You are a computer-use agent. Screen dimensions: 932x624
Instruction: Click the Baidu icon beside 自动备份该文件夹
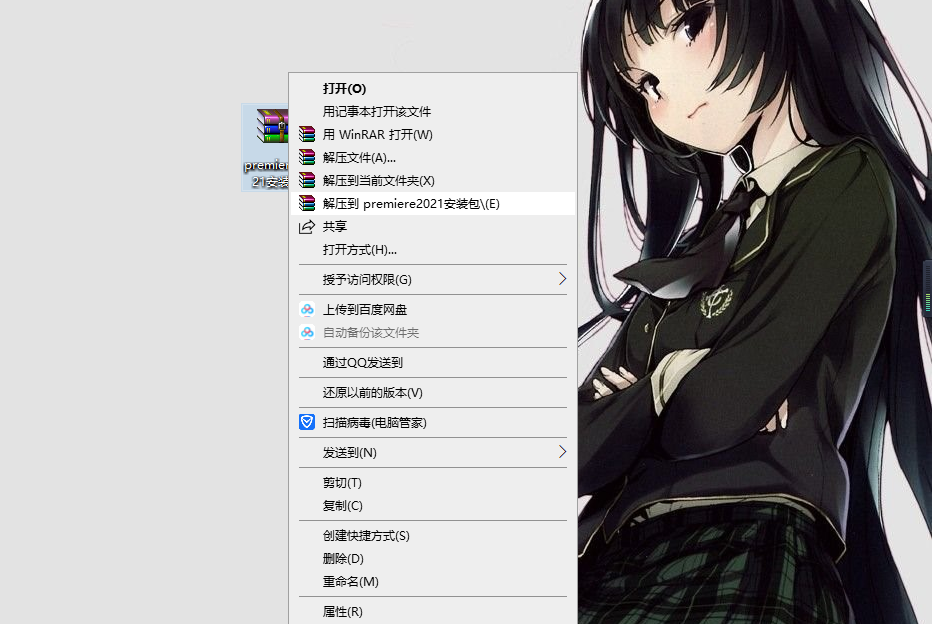tap(307, 333)
